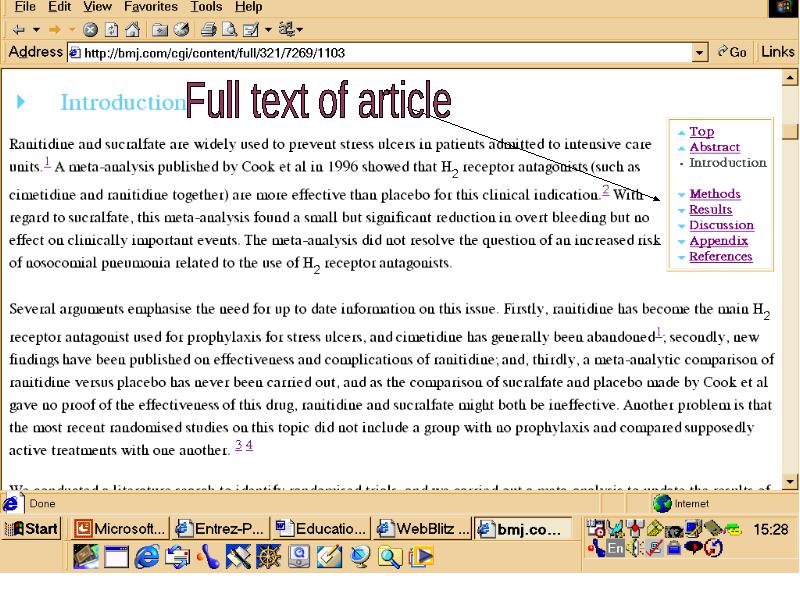Click the 15:28 clock in the tray
This screenshot has height=600, width=800.
(770, 530)
